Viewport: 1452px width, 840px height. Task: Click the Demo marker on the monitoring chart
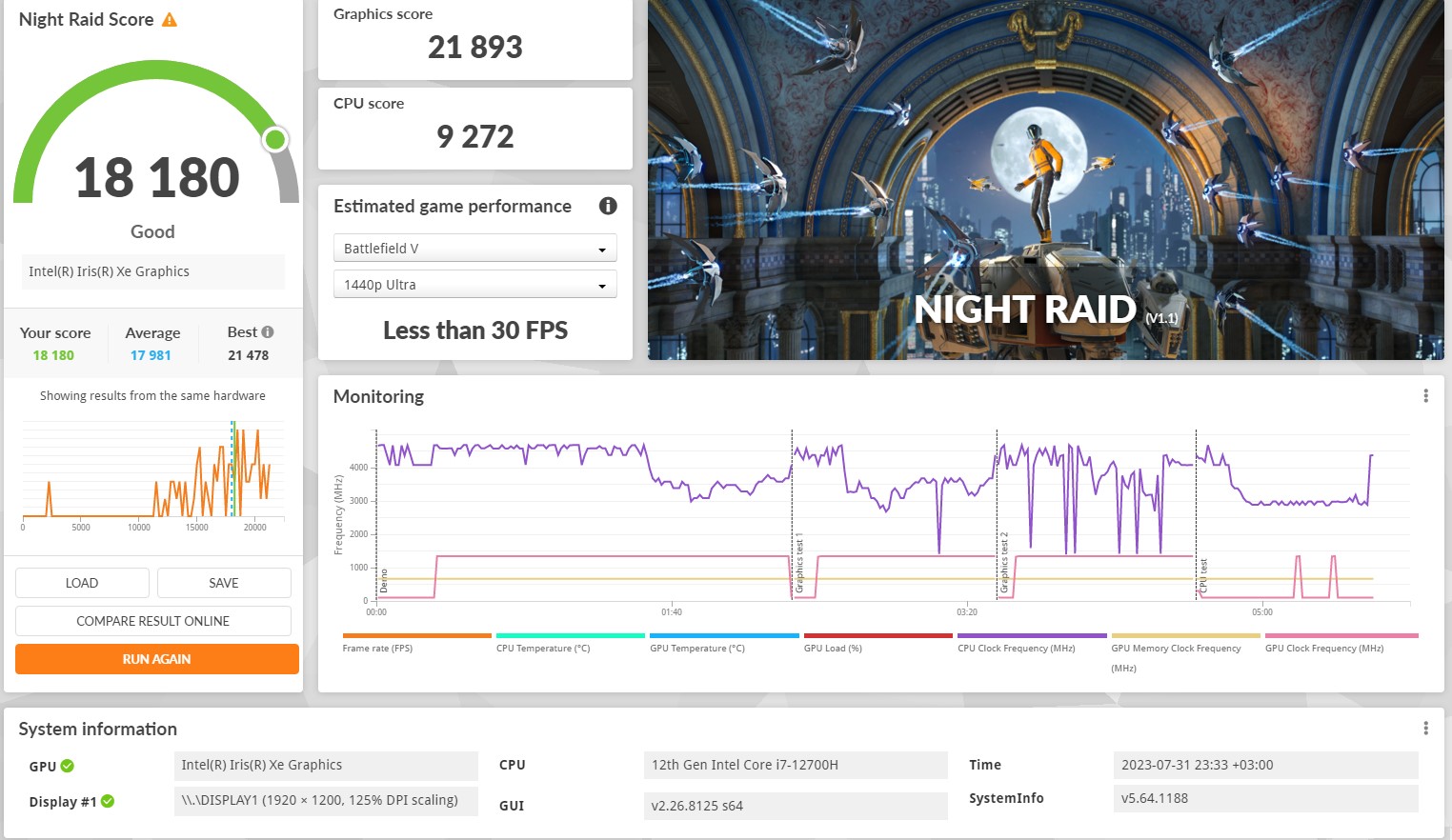point(384,581)
